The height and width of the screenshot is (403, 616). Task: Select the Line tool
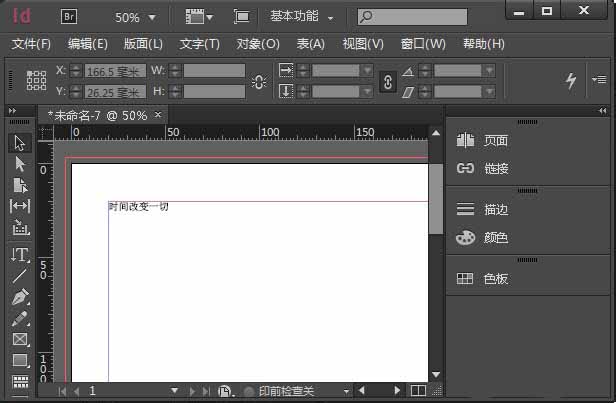coord(20,276)
